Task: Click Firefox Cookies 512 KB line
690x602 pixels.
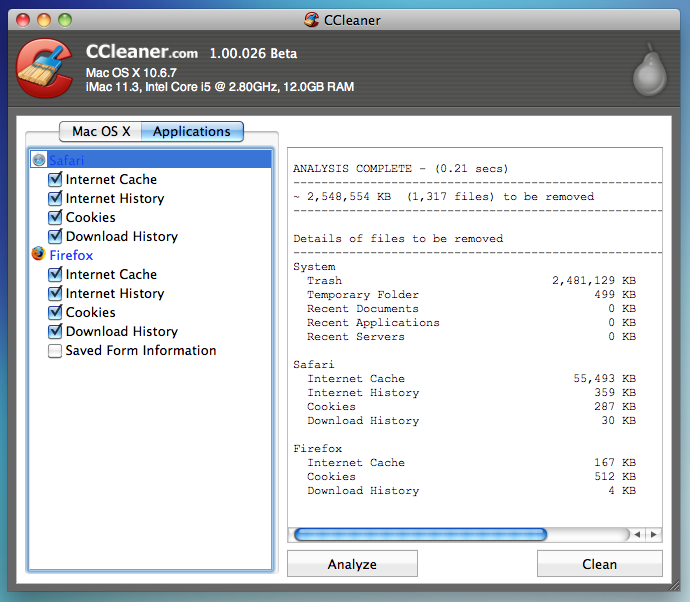Action: click(x=471, y=477)
